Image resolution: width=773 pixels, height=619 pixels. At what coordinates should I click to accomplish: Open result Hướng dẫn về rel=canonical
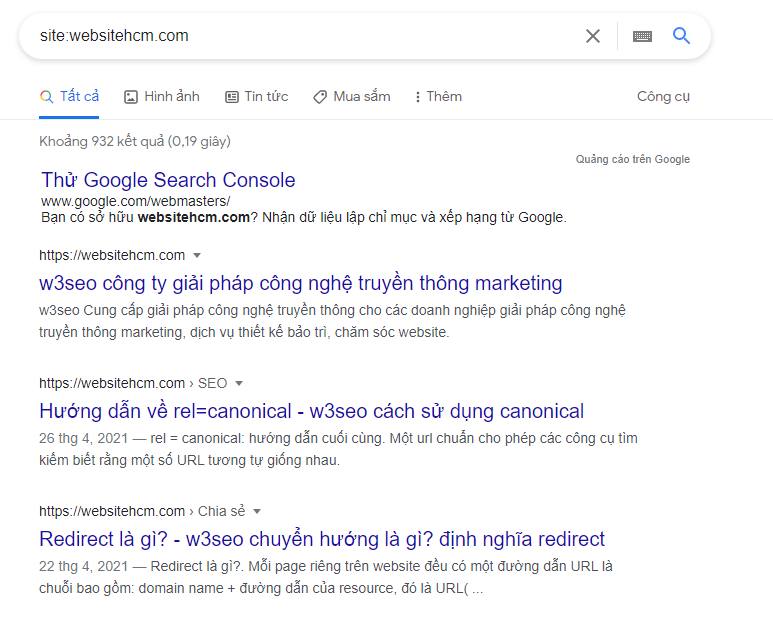coord(312,412)
